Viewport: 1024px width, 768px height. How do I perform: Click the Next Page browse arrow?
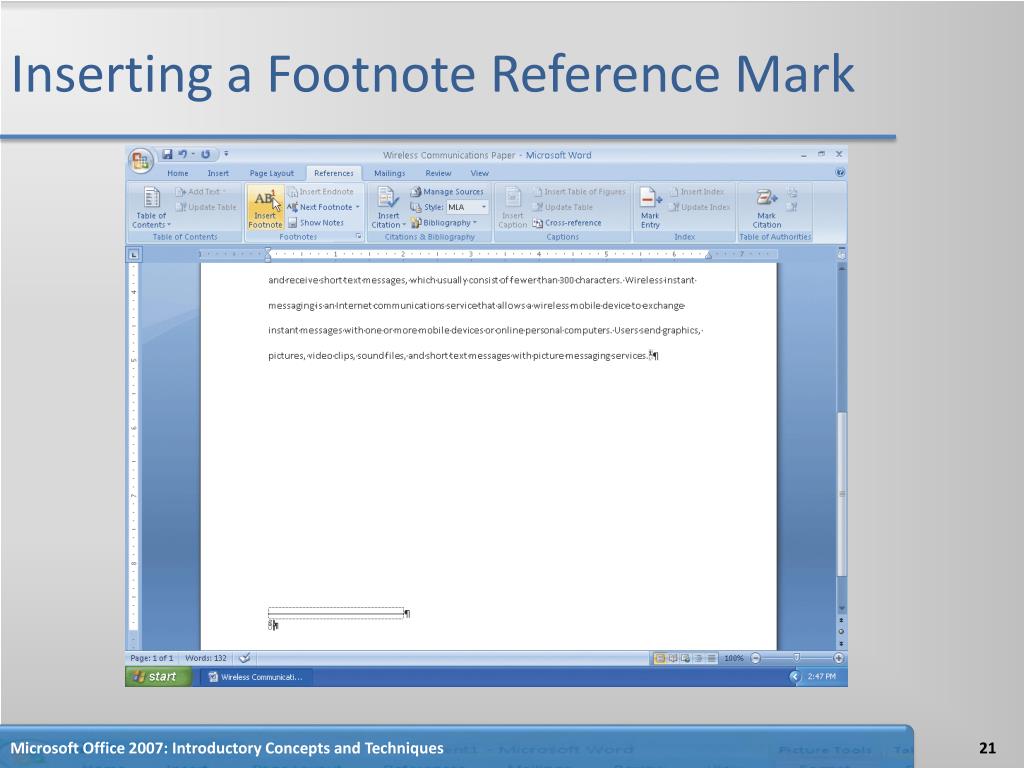(841, 644)
